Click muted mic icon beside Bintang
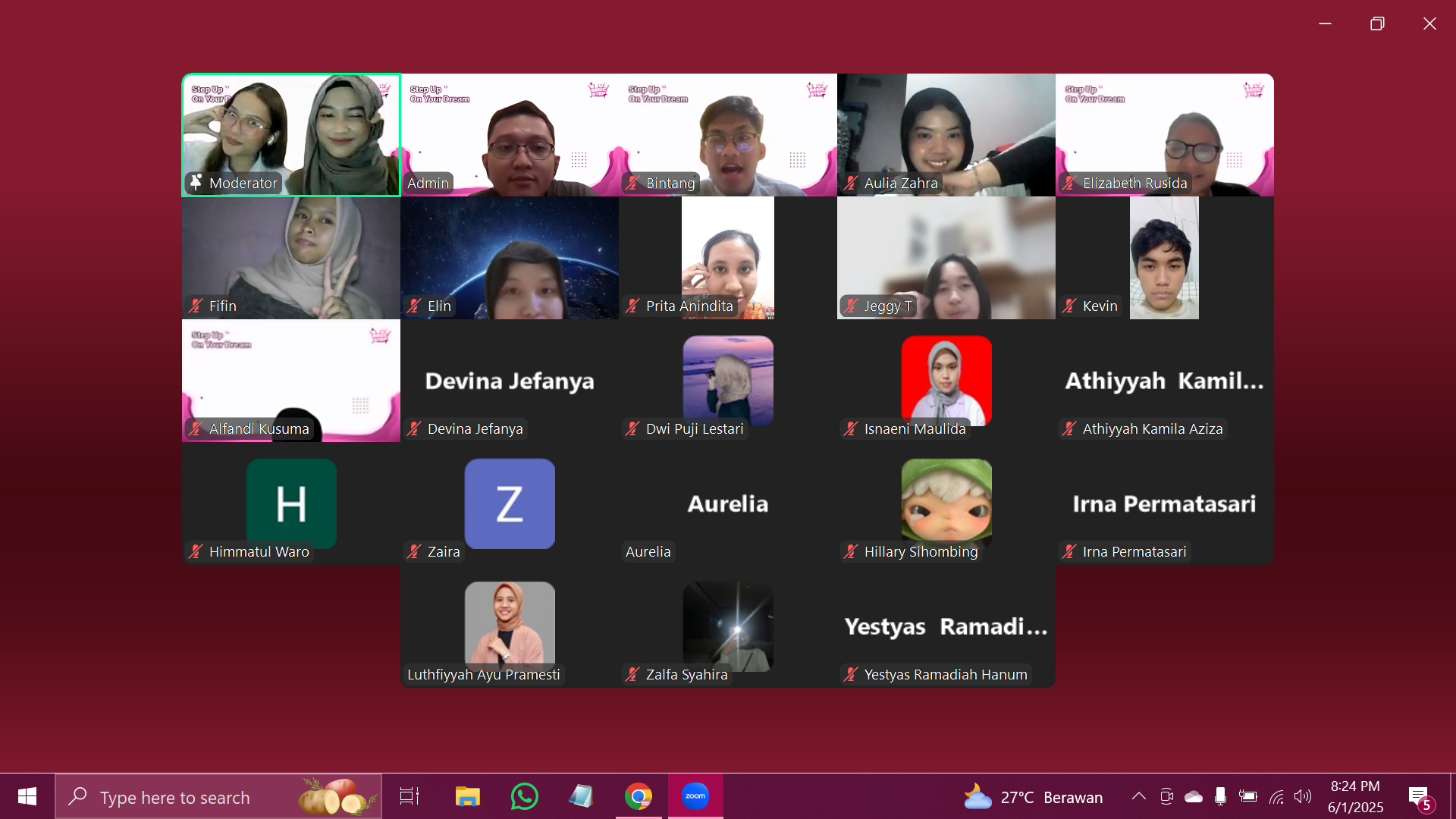 [632, 183]
